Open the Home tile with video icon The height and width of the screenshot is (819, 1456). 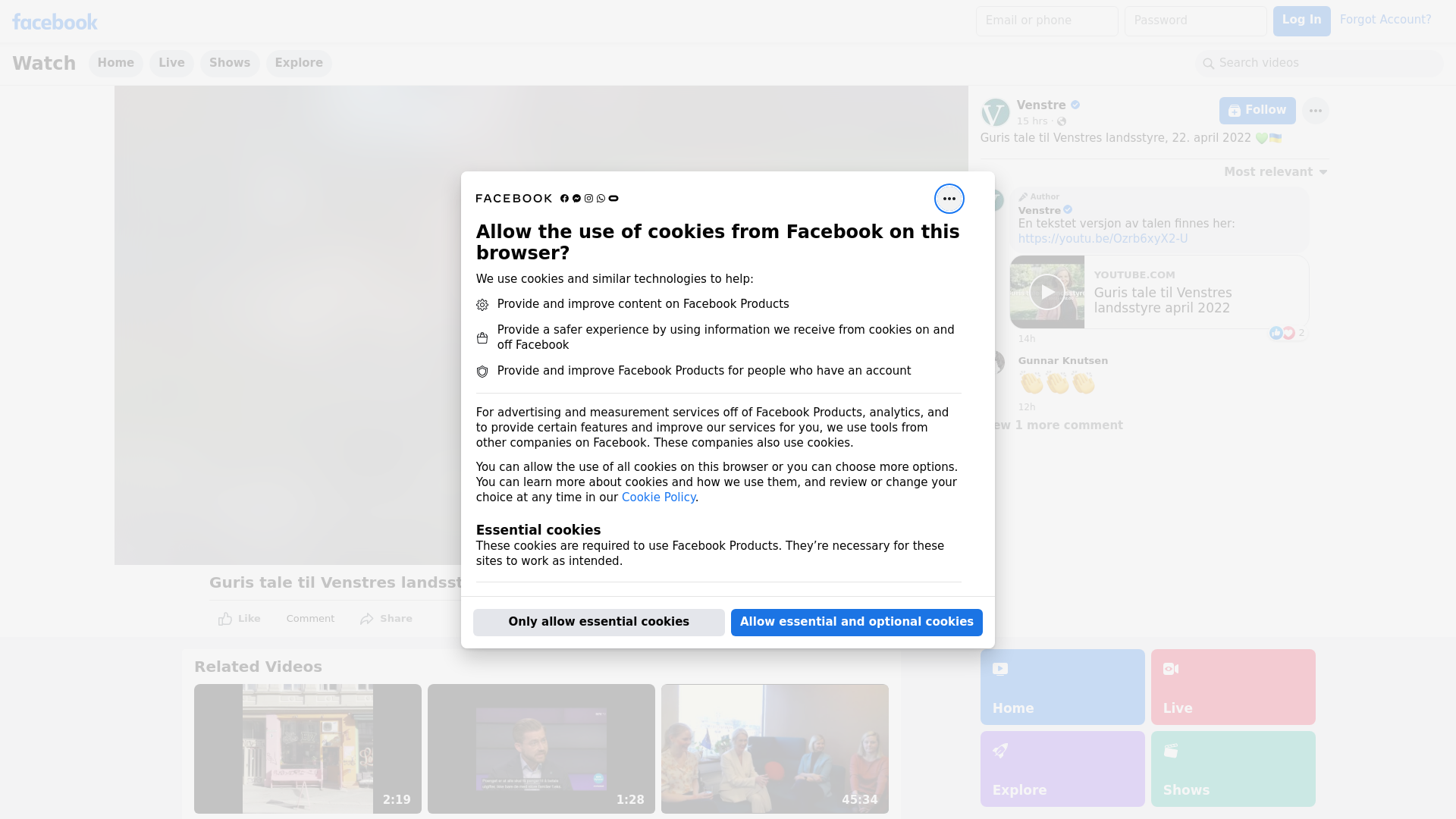click(x=1062, y=687)
